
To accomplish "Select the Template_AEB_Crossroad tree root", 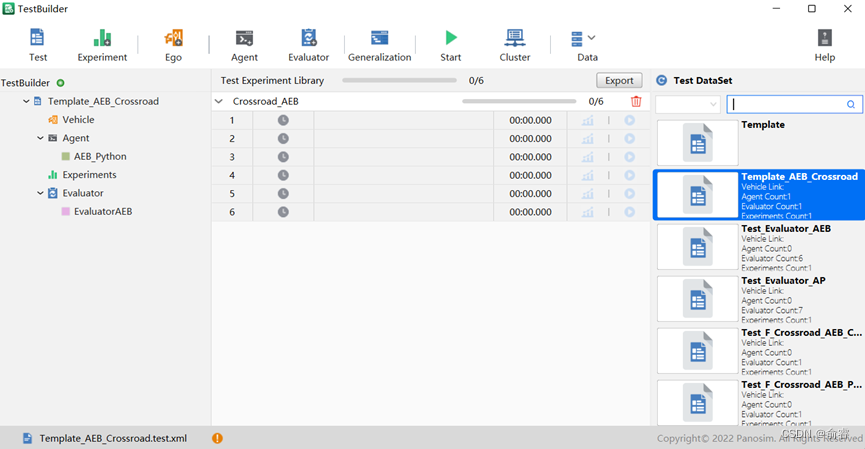I will click(103, 101).
